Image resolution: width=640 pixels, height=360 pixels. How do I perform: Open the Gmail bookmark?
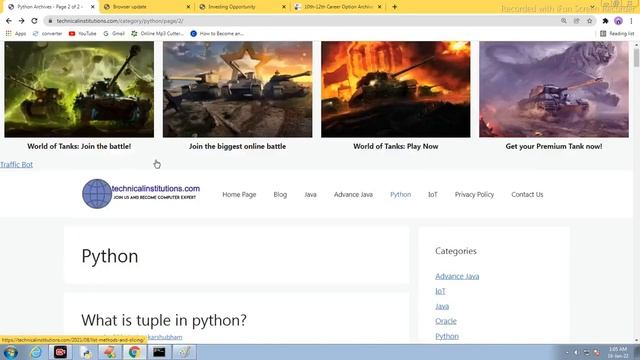(114, 33)
